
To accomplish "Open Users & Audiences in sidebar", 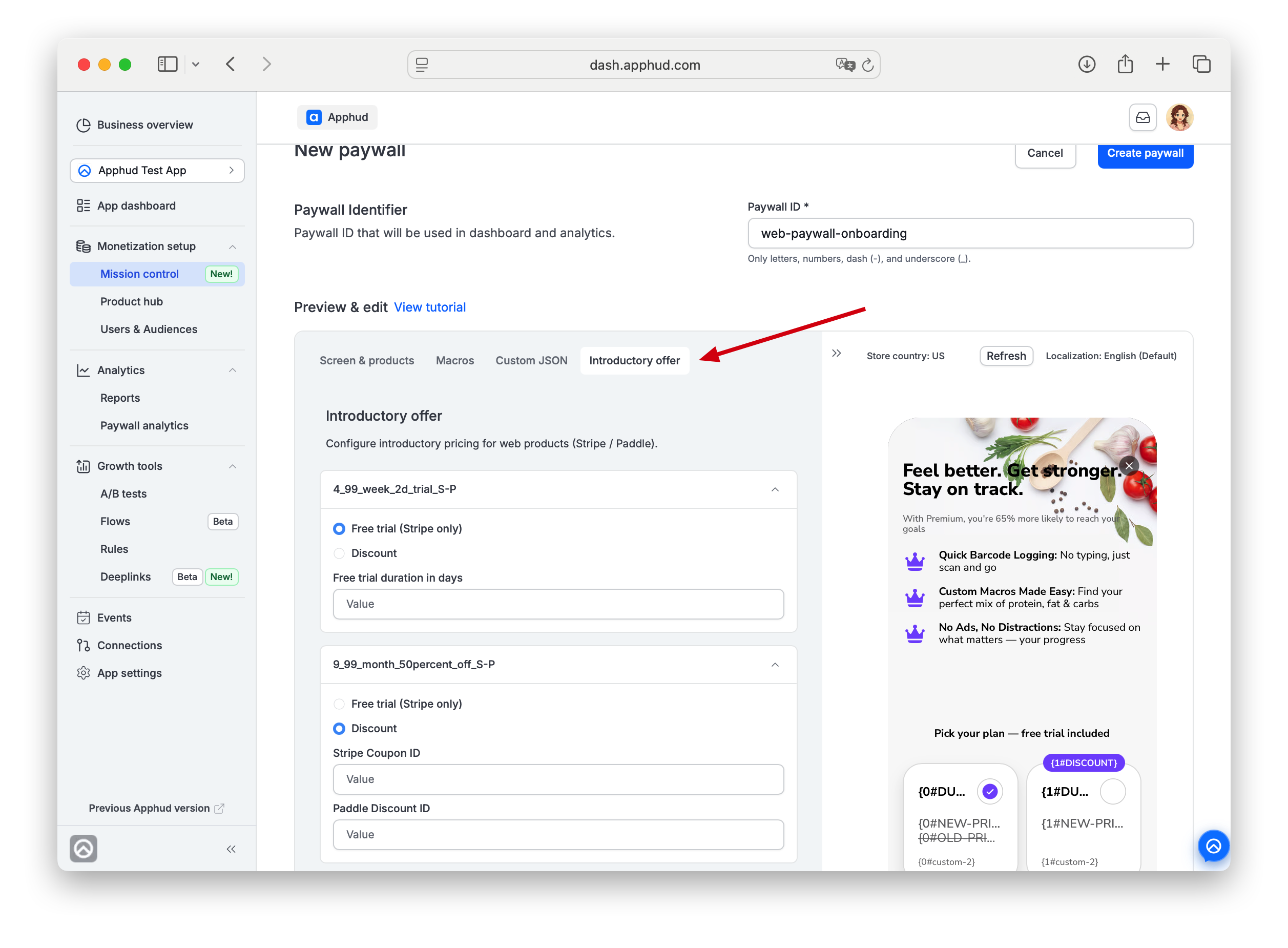I will click(149, 329).
